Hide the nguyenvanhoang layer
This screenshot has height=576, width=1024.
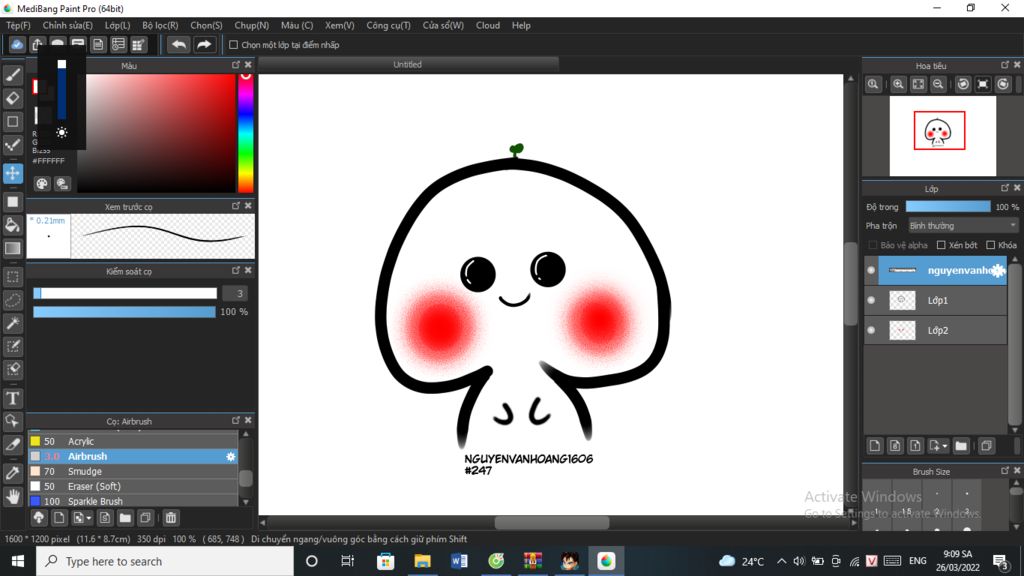(871, 270)
